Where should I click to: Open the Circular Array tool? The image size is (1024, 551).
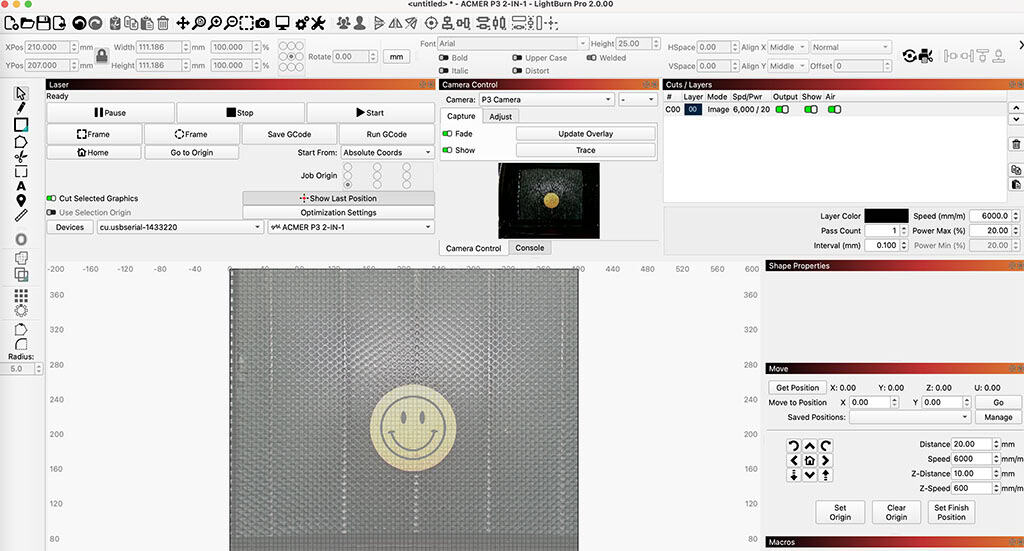(x=21, y=310)
